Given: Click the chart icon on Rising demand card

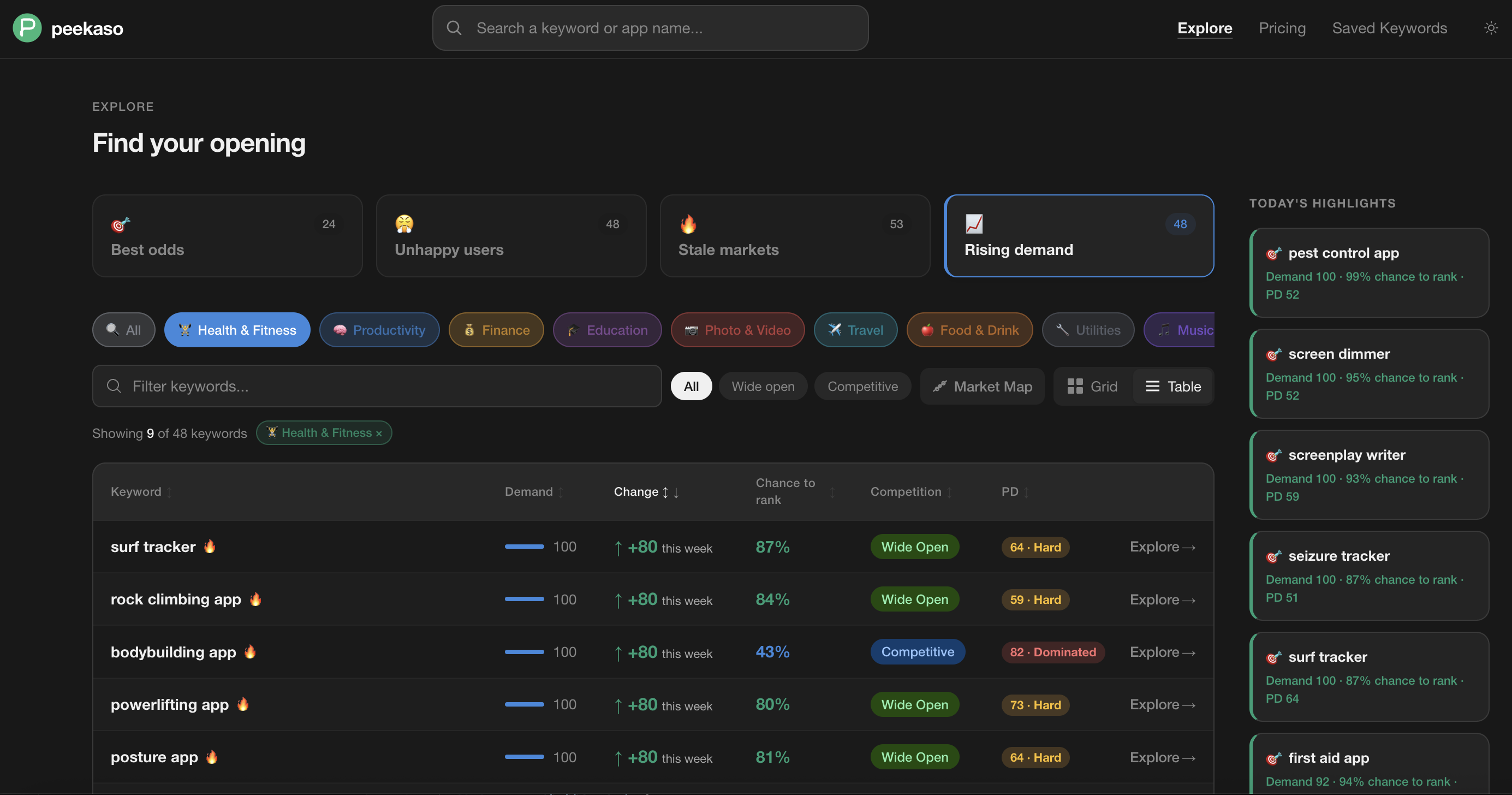Looking at the screenshot, I should pos(974,223).
